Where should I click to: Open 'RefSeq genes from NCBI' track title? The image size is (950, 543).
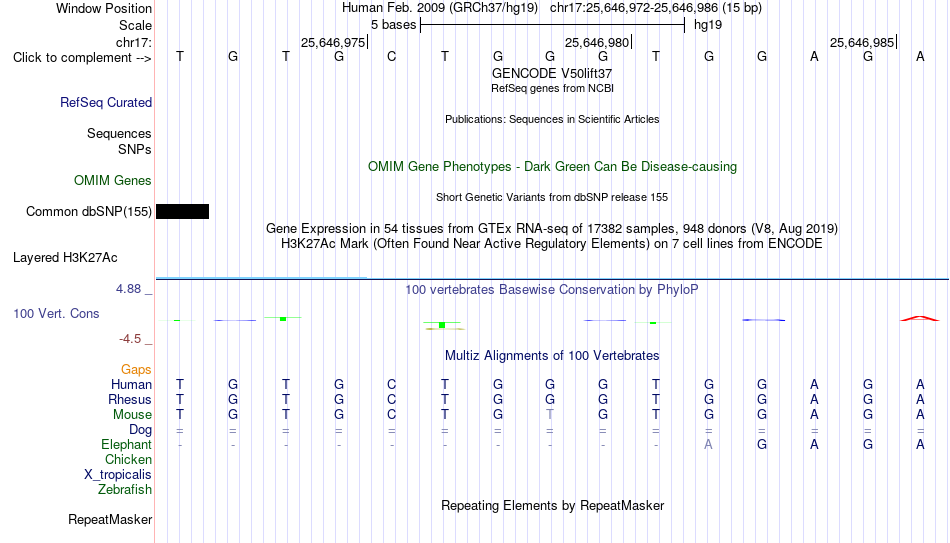coord(553,88)
